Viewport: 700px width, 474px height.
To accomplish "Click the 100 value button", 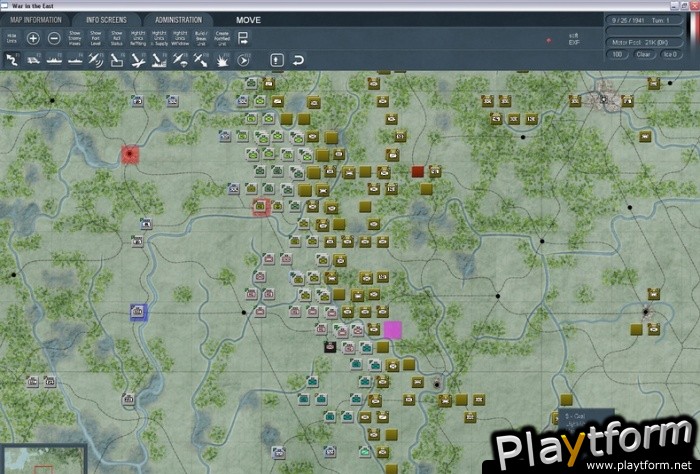I will [617, 54].
